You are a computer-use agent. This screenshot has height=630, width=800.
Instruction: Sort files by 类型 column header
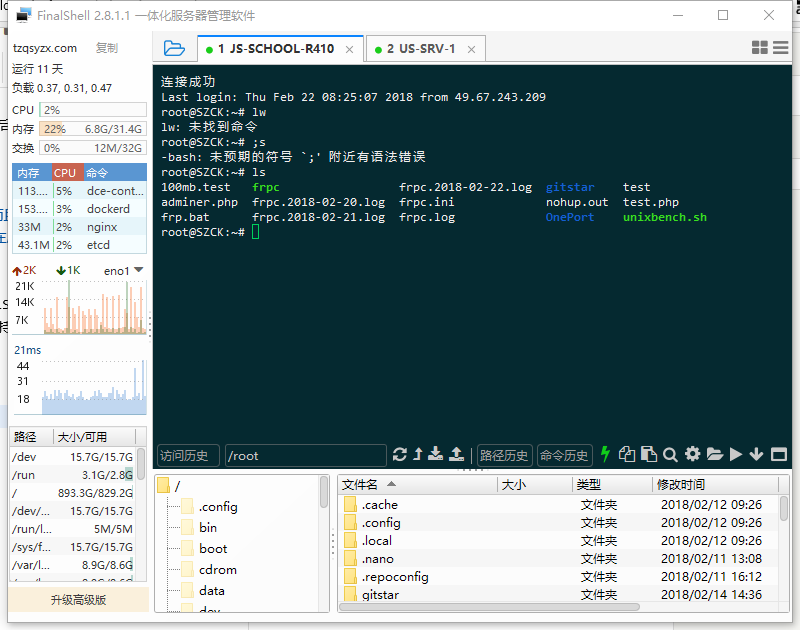[x=612, y=484]
